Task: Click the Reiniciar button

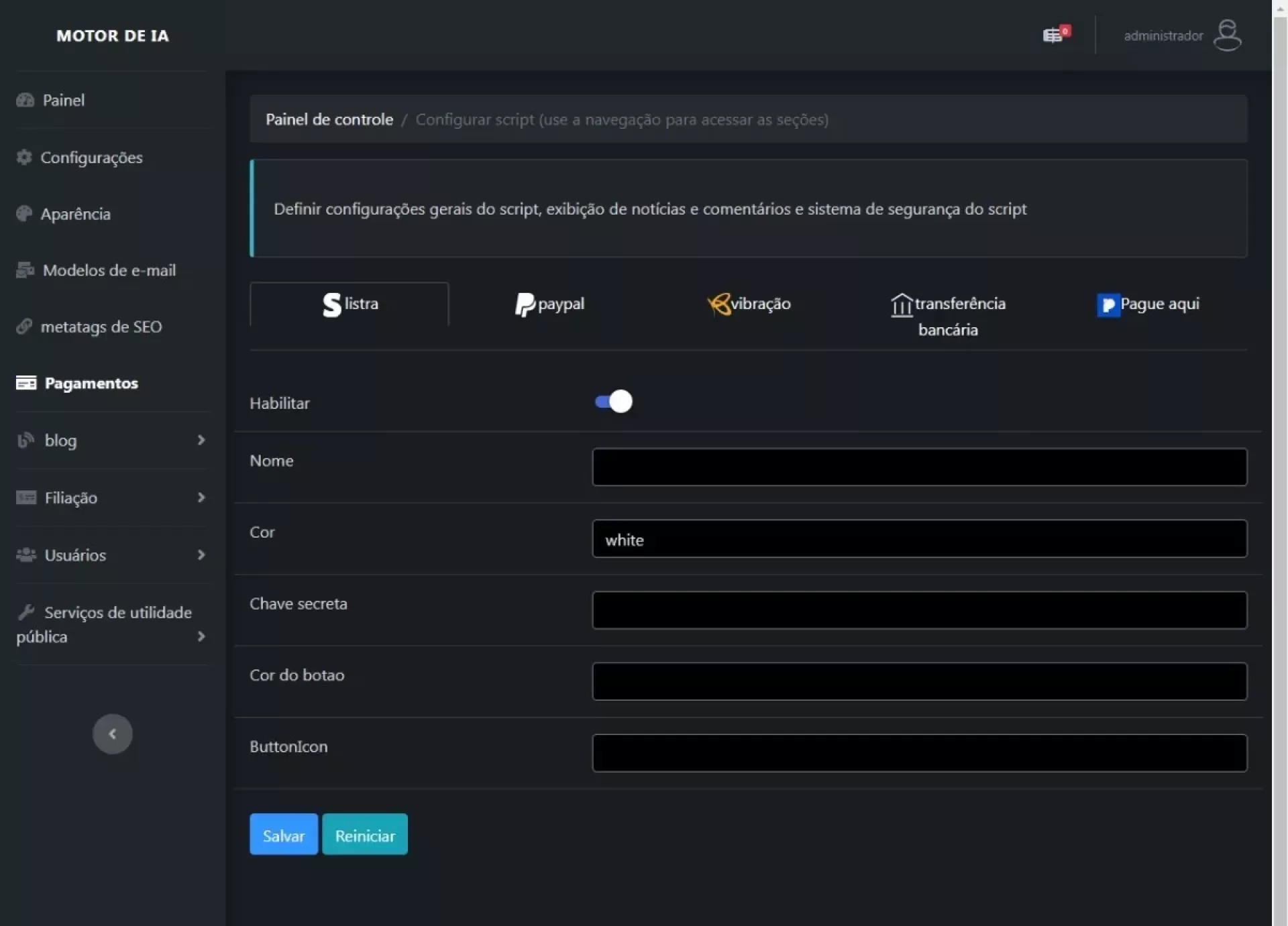Action: click(364, 835)
